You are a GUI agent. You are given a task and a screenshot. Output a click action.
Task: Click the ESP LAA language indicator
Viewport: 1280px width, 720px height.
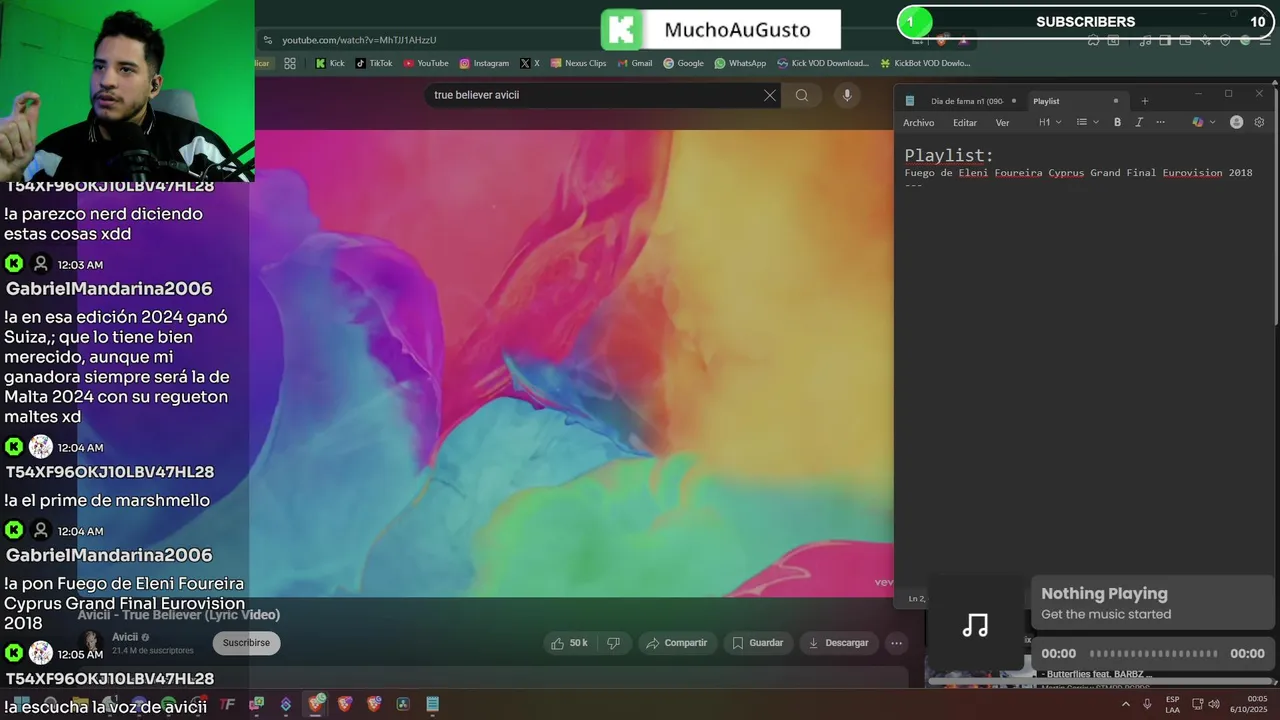[1172, 704]
